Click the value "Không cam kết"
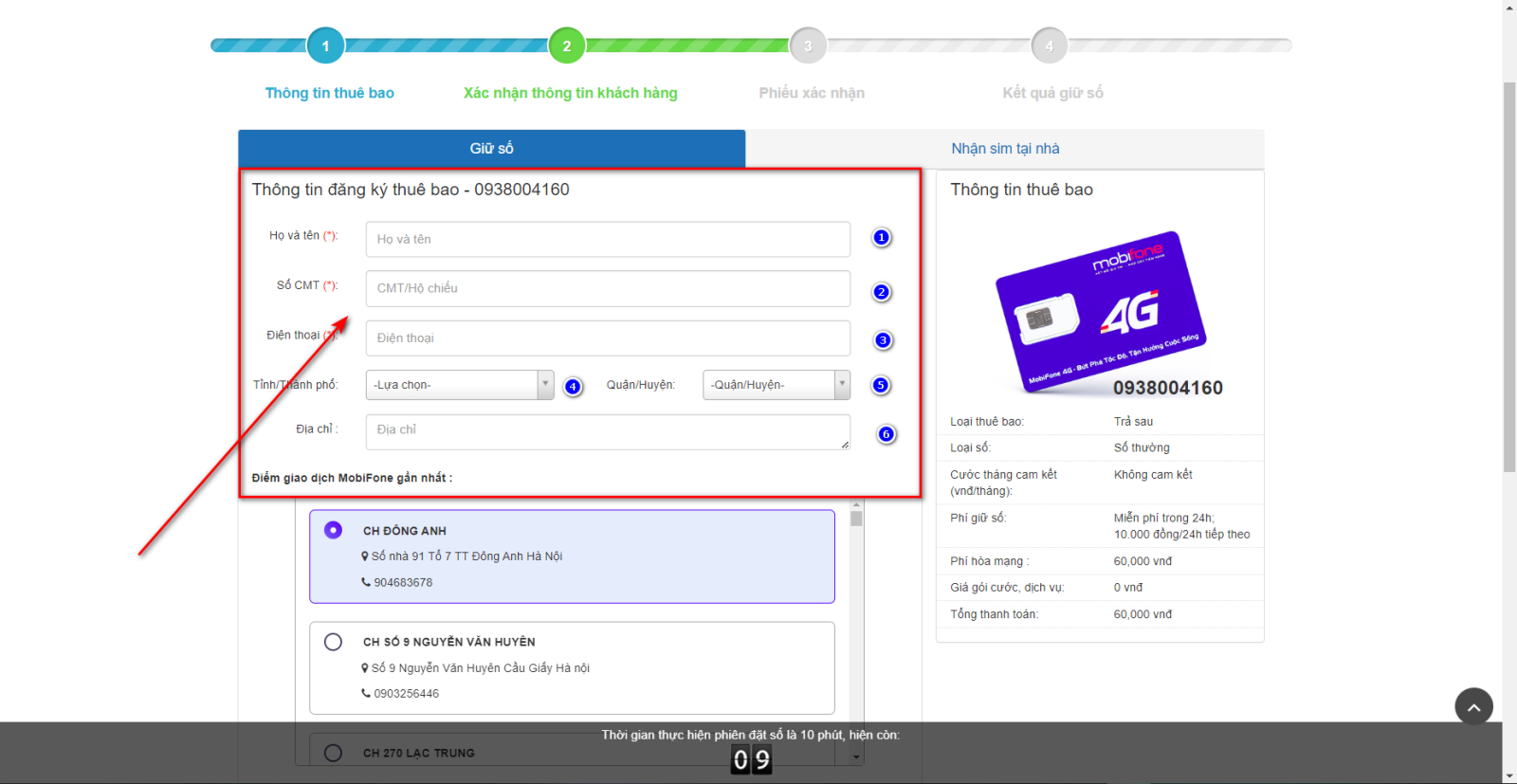The width and height of the screenshot is (1517, 784). point(1153,474)
